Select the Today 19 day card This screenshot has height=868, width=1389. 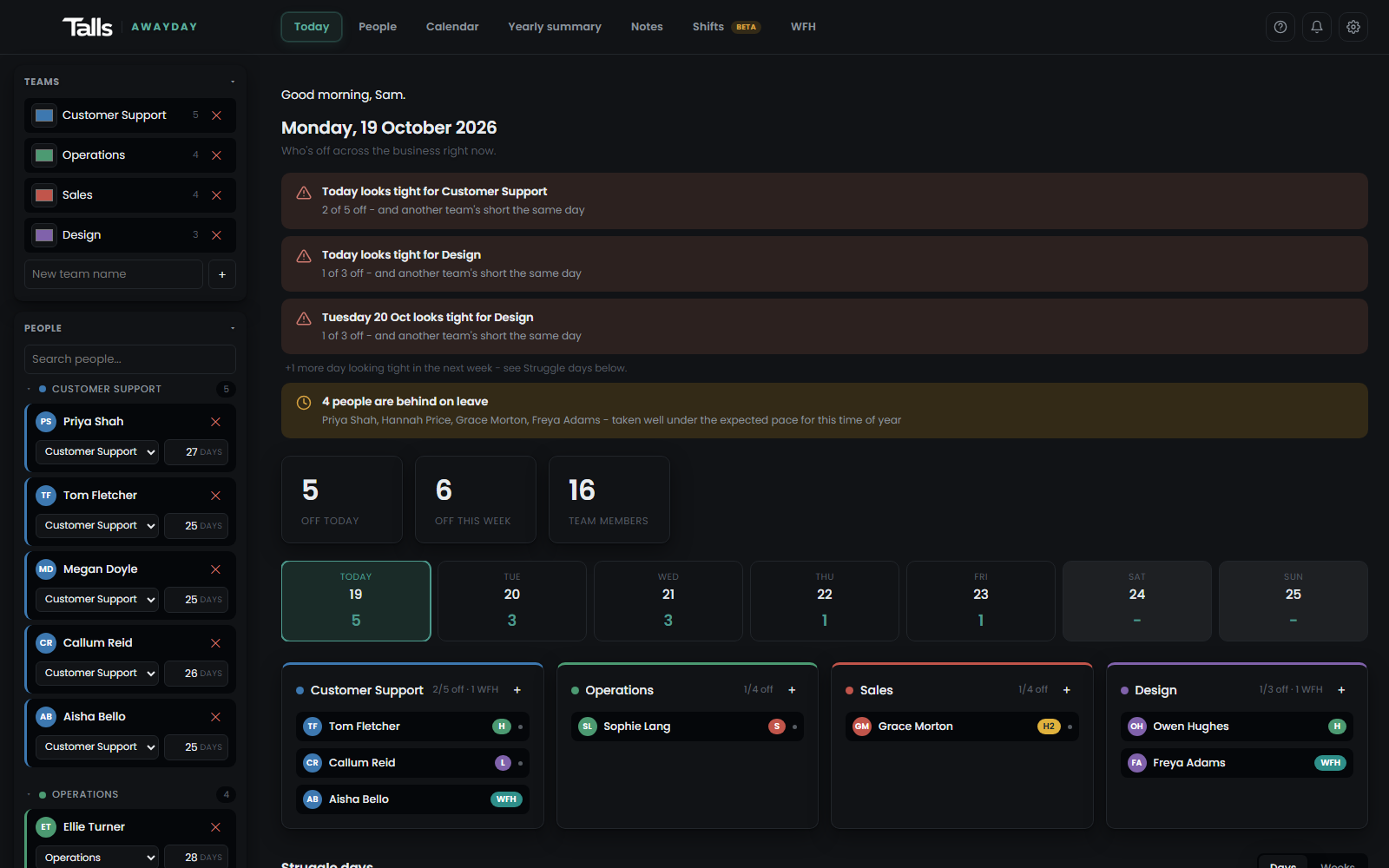tap(356, 601)
